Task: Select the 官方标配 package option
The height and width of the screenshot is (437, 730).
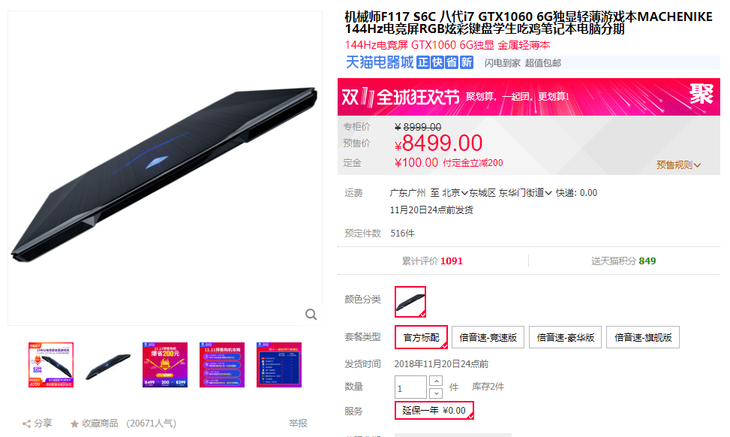Action: click(421, 337)
